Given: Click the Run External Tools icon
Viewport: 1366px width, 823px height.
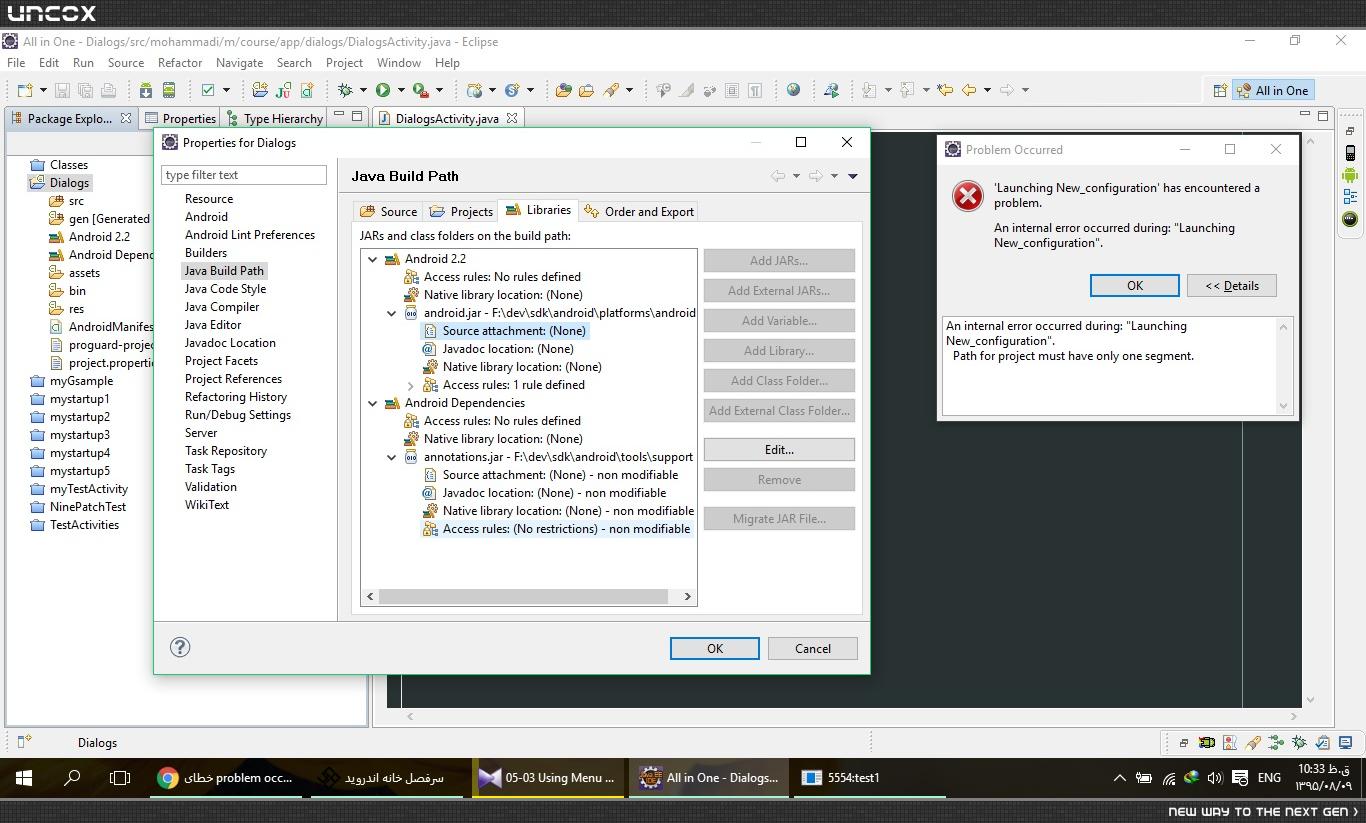Looking at the screenshot, I should 420,90.
